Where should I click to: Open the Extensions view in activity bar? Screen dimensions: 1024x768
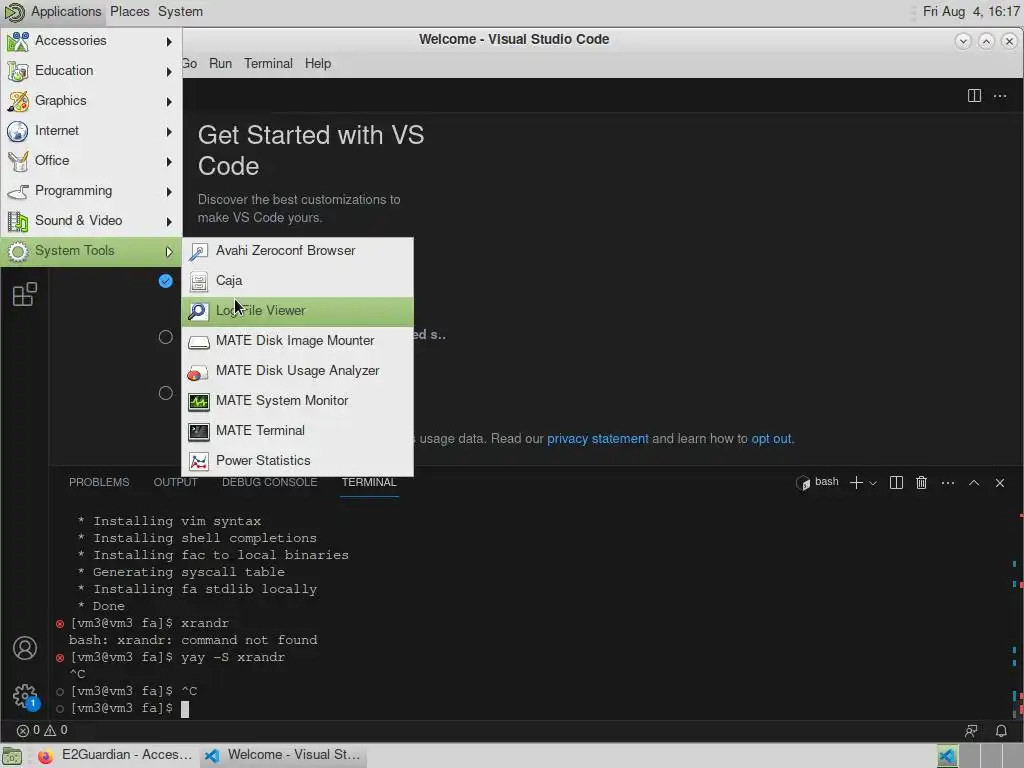click(x=25, y=295)
